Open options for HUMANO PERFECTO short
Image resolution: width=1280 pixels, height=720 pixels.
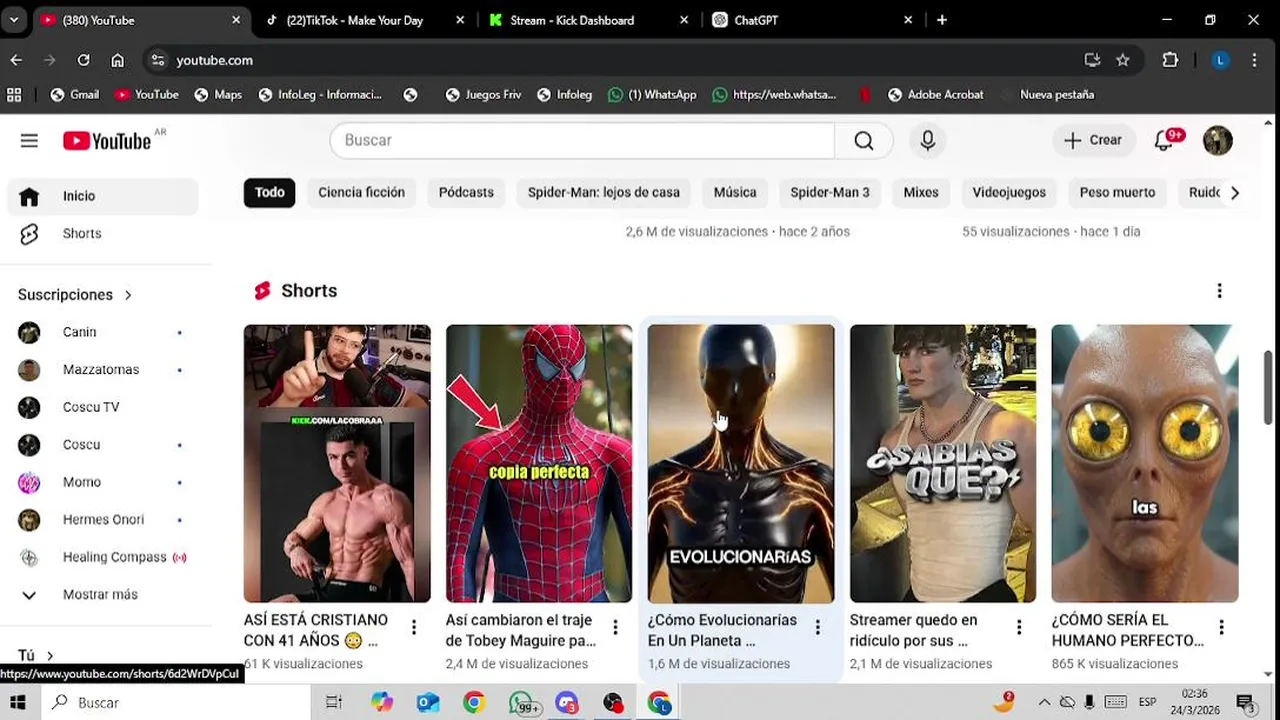pos(1221,627)
